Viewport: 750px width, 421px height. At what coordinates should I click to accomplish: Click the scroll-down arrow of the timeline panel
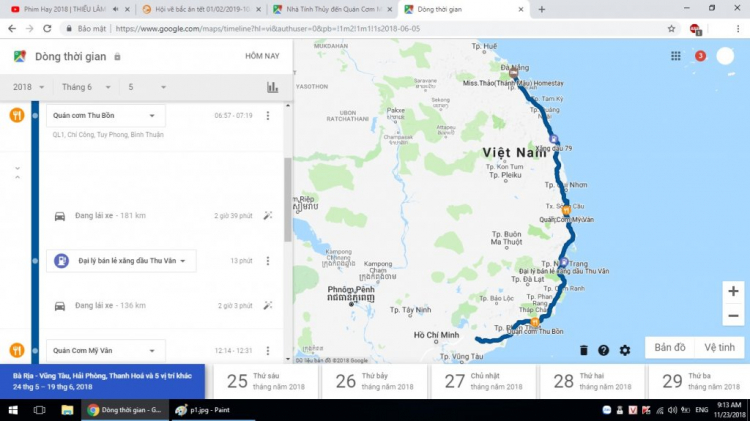(287, 359)
